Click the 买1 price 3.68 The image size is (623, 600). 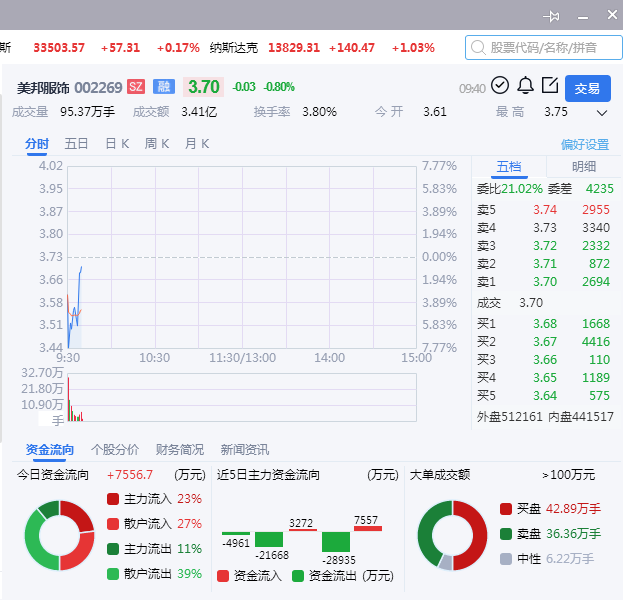(545, 324)
